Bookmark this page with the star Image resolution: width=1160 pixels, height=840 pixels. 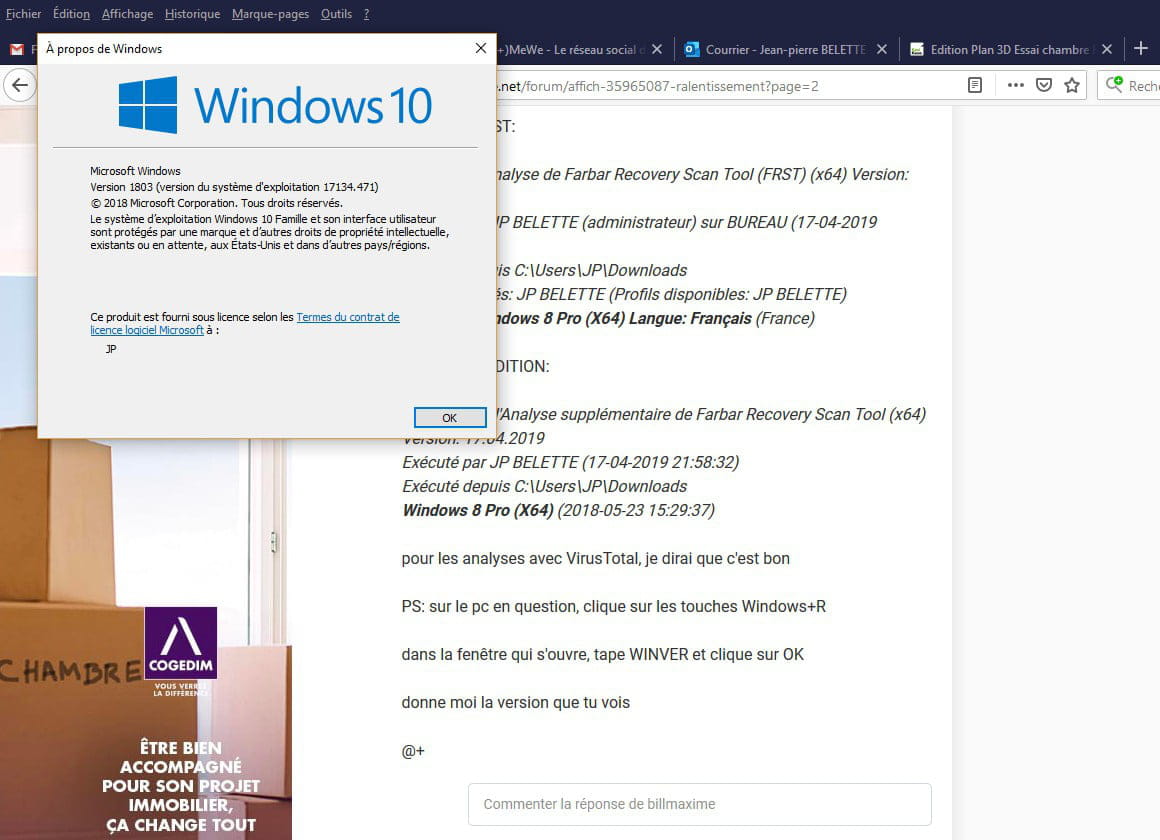pos(1072,85)
